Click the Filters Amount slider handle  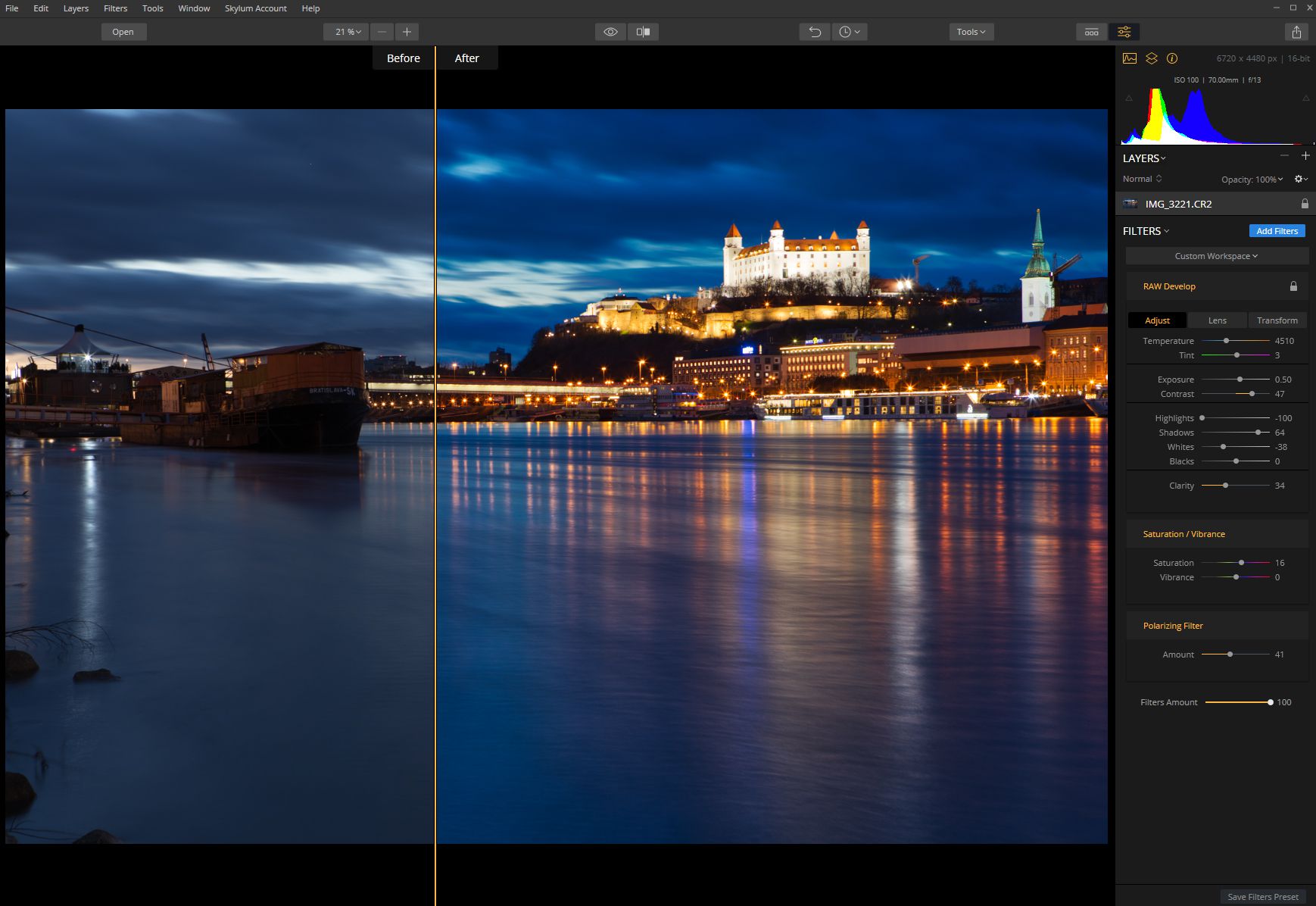[x=1271, y=702]
